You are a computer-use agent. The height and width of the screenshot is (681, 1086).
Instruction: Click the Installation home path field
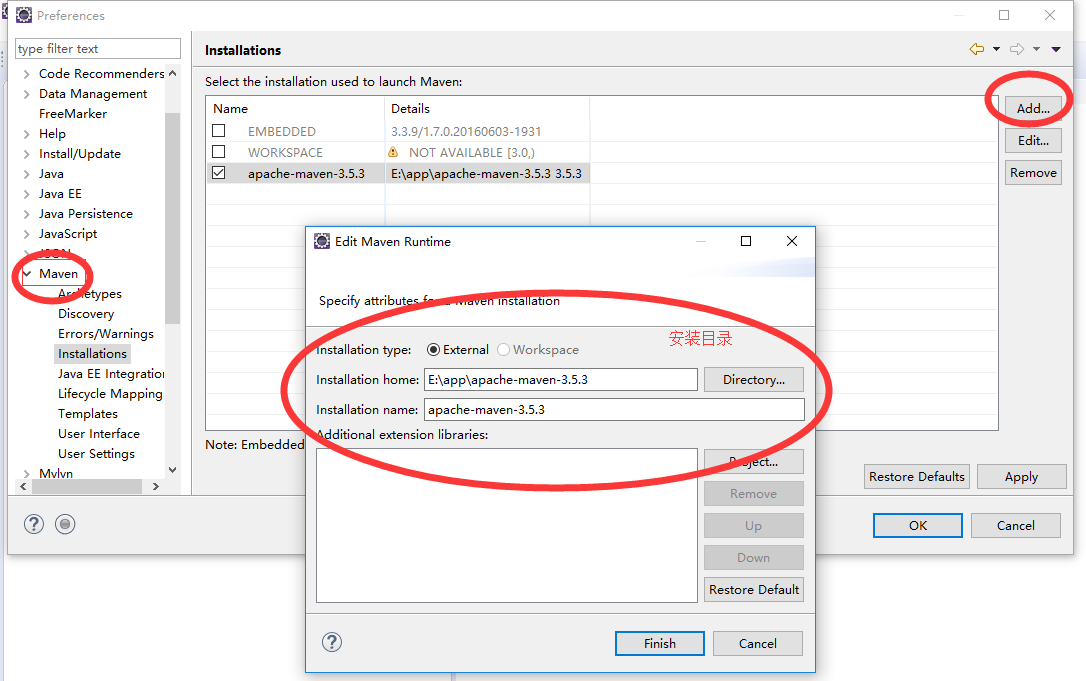[x=561, y=380]
